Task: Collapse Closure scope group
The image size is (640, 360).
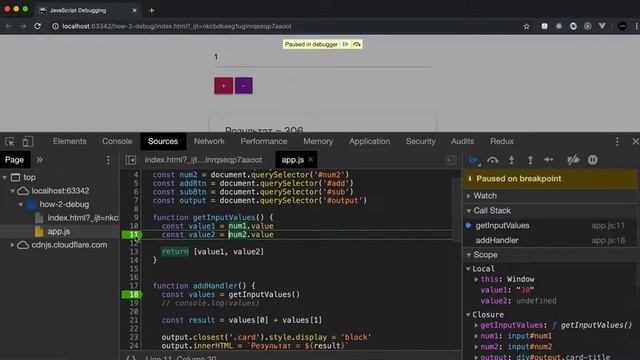Action: click(x=468, y=315)
